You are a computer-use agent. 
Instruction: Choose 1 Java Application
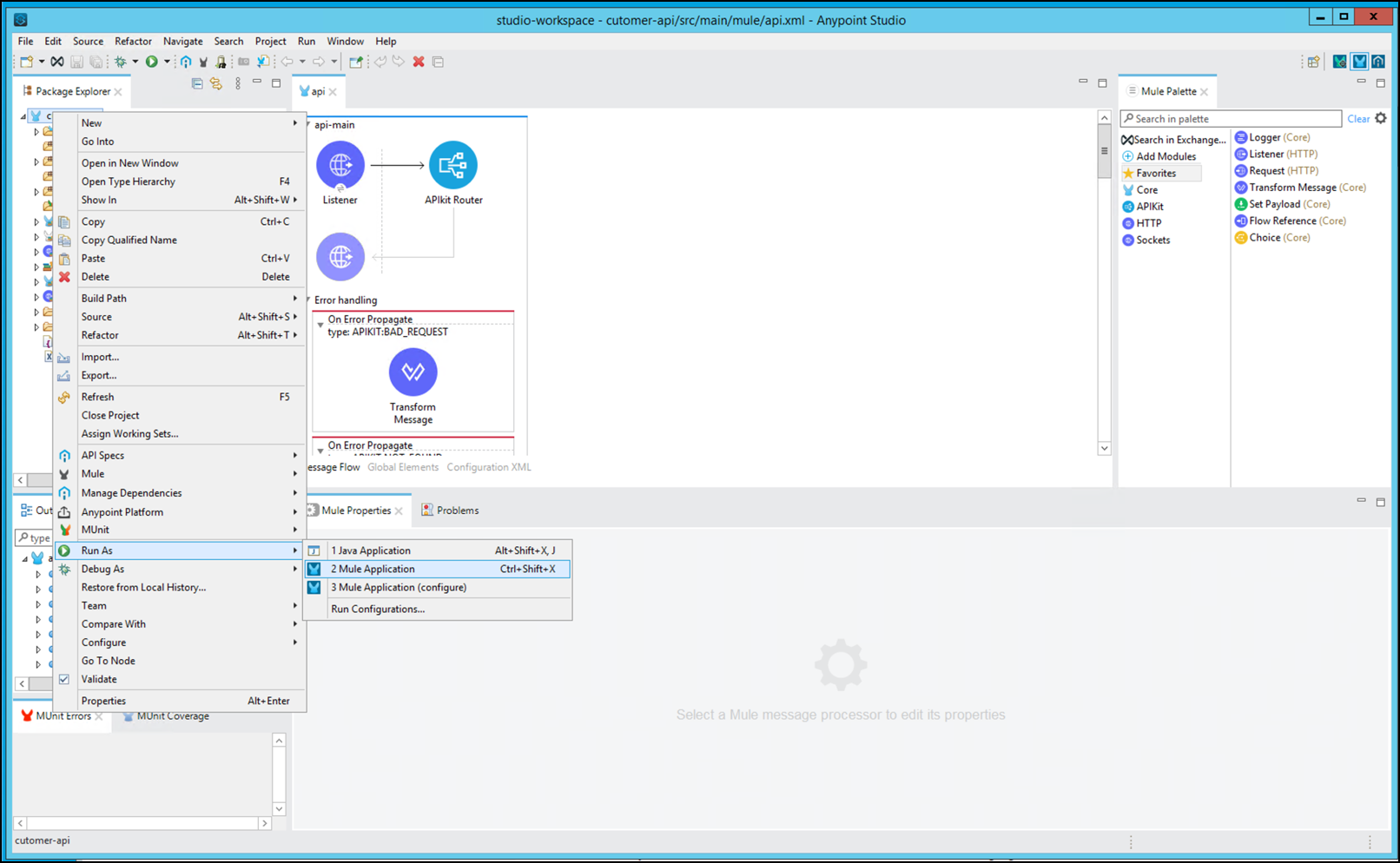coord(439,550)
